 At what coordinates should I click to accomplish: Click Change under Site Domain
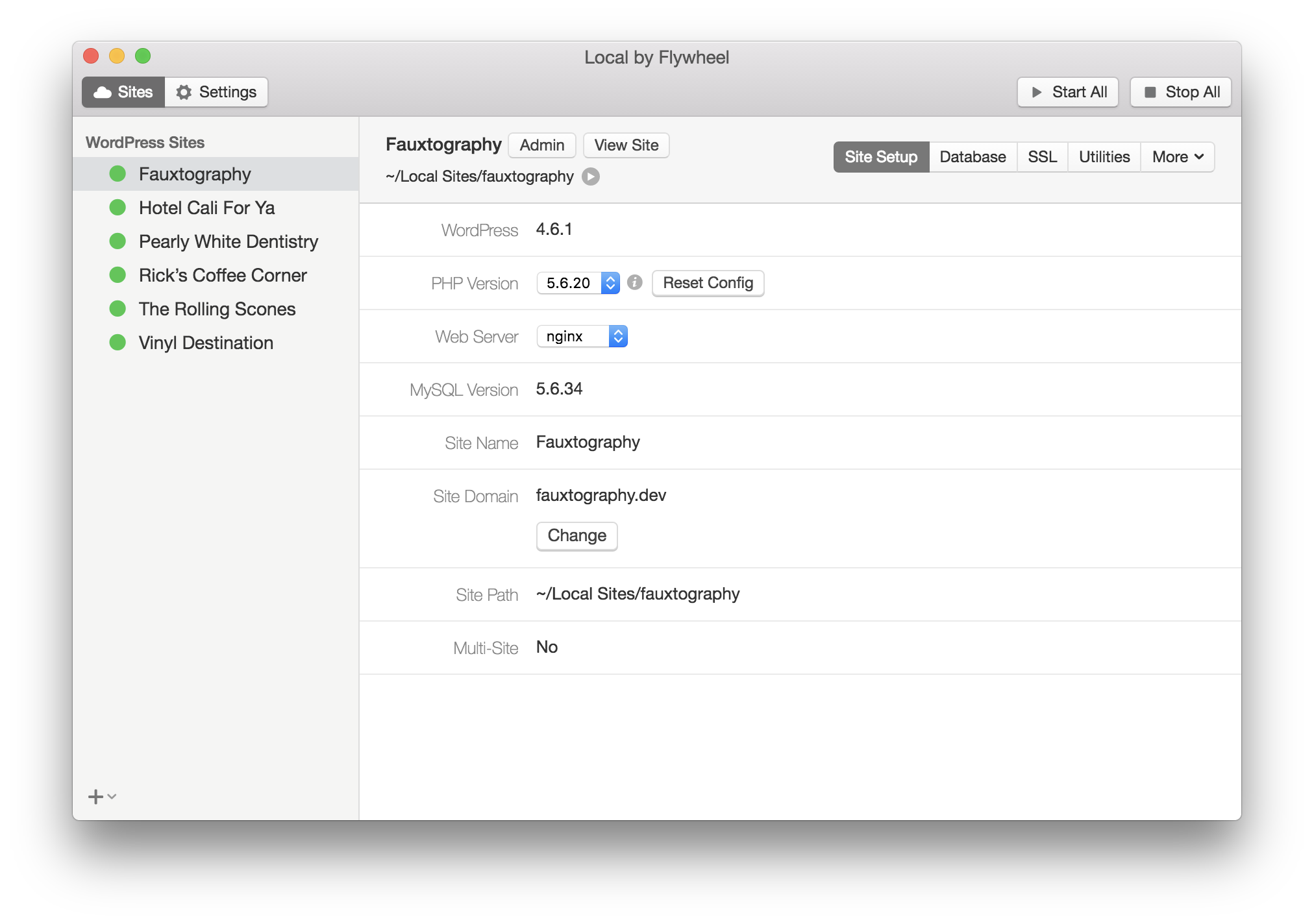576,536
